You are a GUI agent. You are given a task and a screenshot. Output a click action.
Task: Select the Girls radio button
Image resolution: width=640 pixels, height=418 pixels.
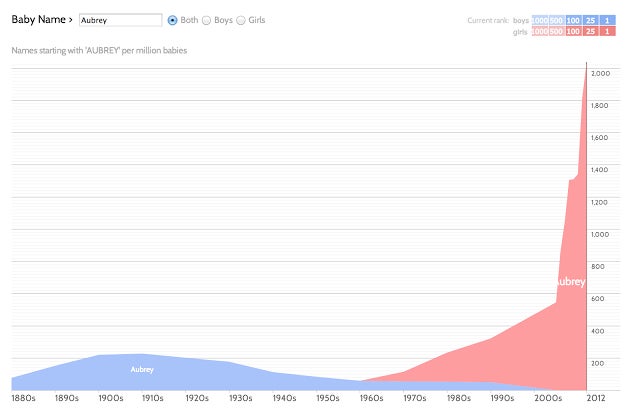[241, 20]
